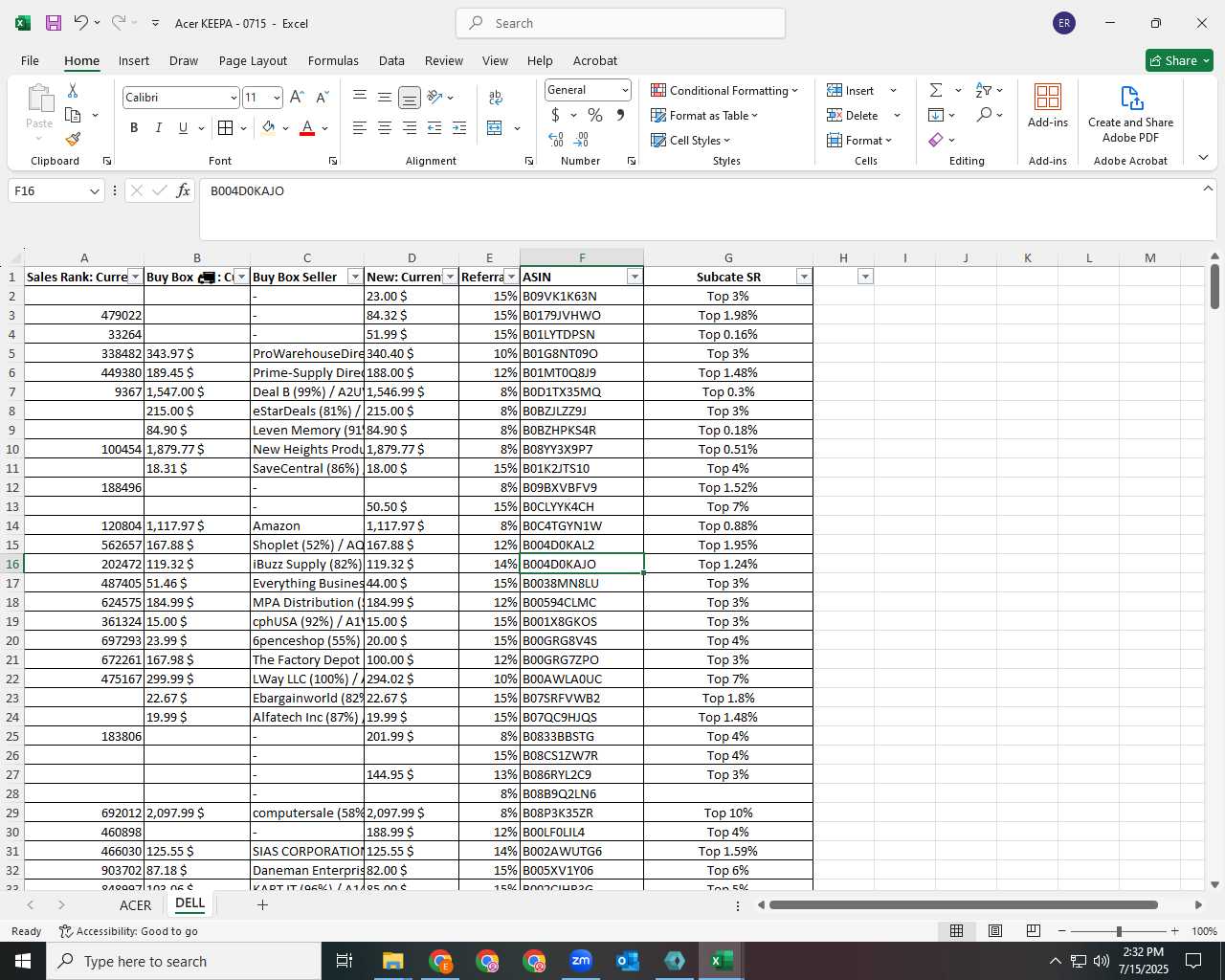This screenshot has height=980, width=1225.
Task: Click the zoom slider handle
Action: coord(1118,931)
